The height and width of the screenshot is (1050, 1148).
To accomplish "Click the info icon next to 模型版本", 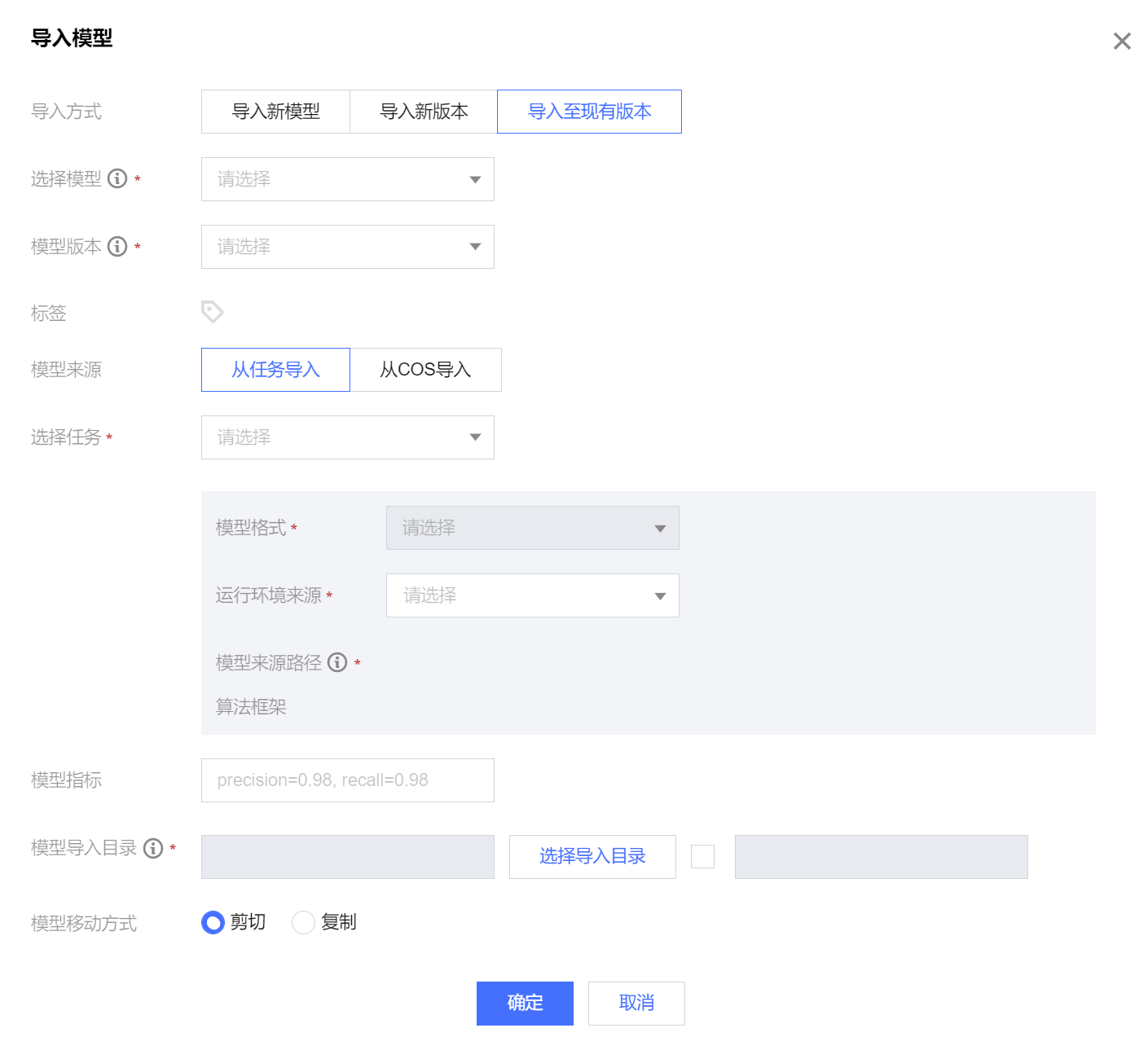I will point(117,246).
